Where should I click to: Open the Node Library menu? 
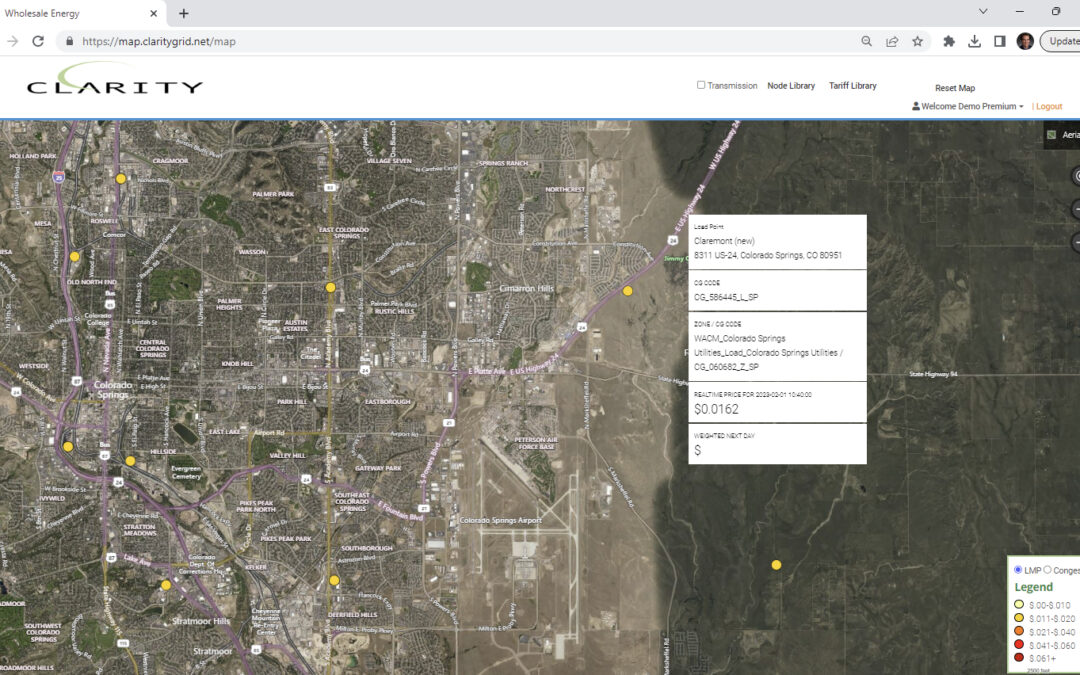pyautogui.click(x=791, y=86)
